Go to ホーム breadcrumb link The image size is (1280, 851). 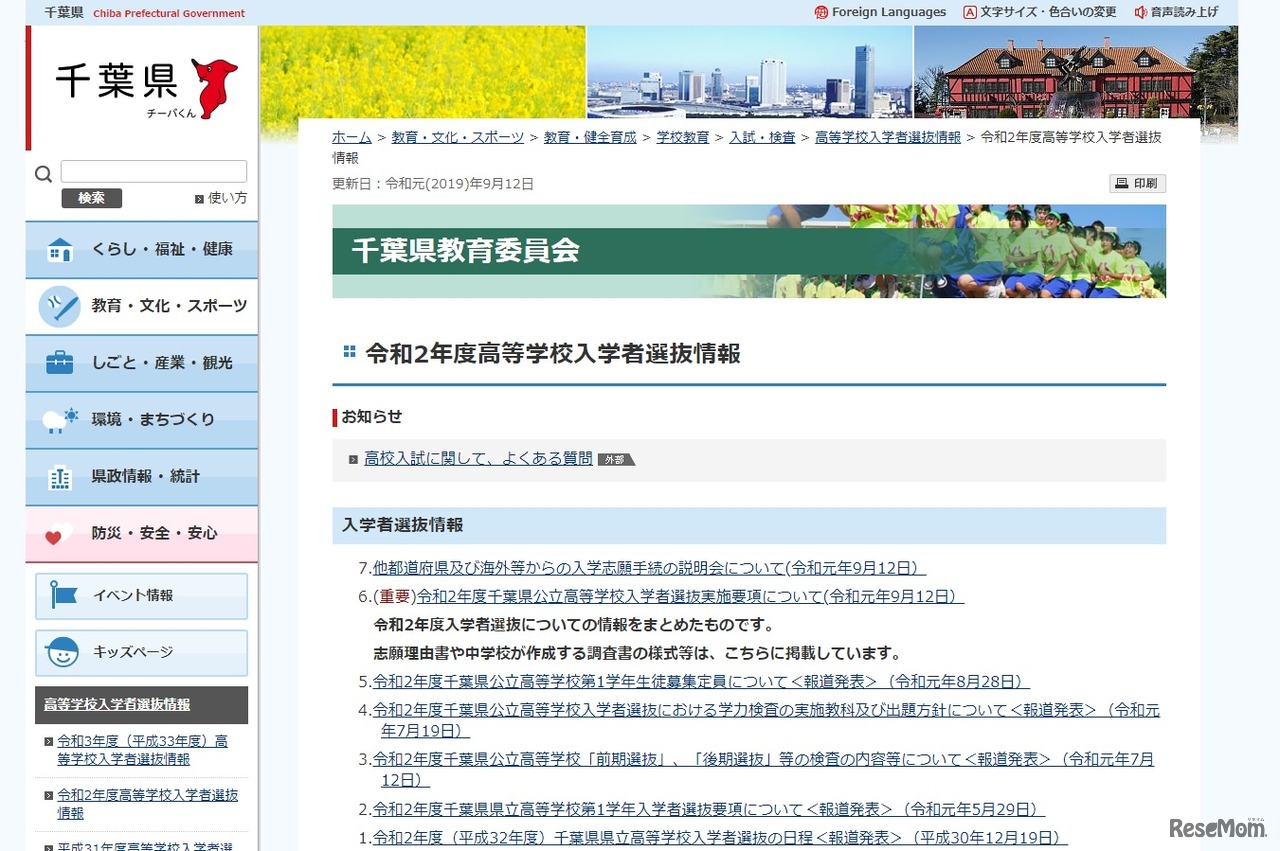click(x=351, y=138)
